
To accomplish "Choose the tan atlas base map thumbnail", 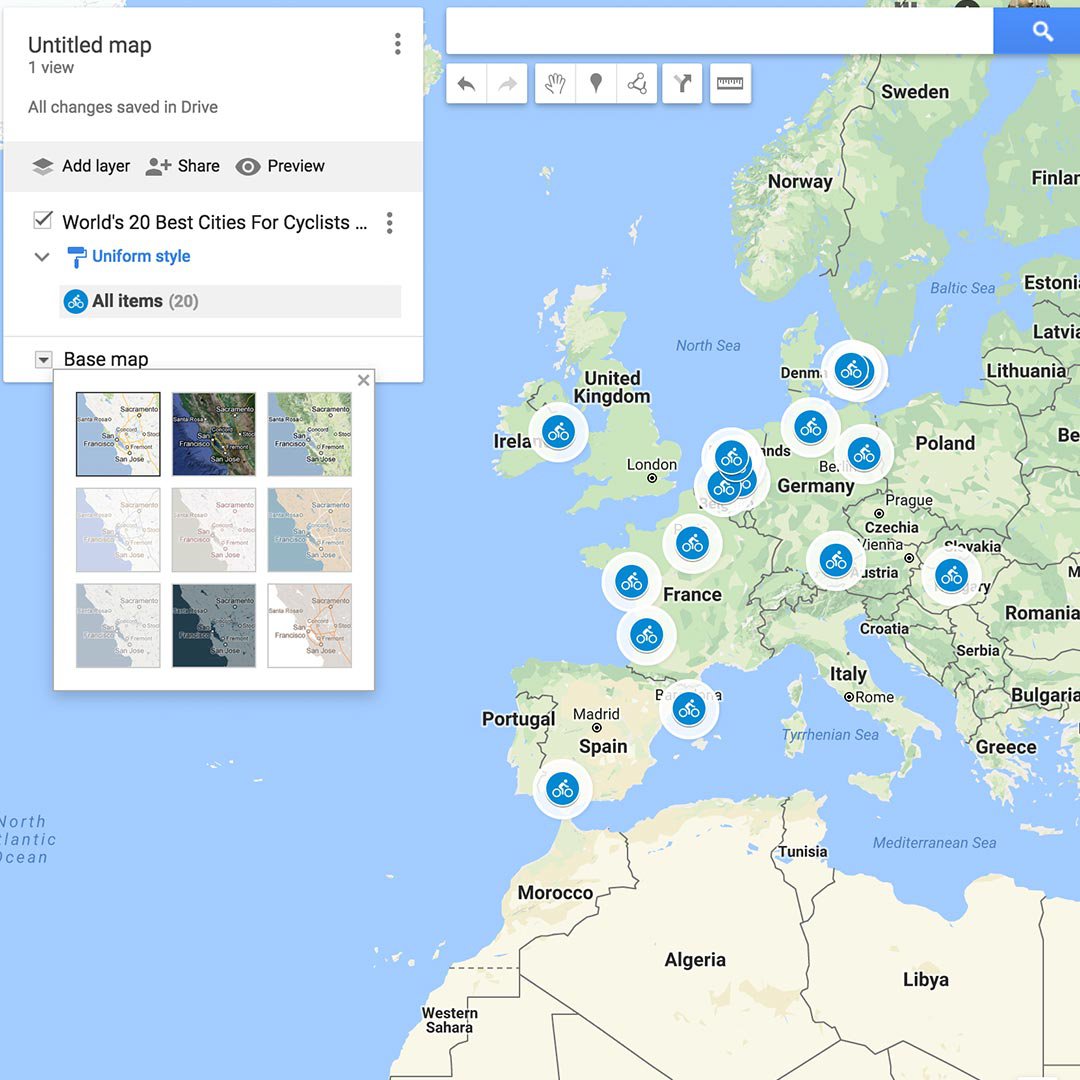I will [309, 530].
